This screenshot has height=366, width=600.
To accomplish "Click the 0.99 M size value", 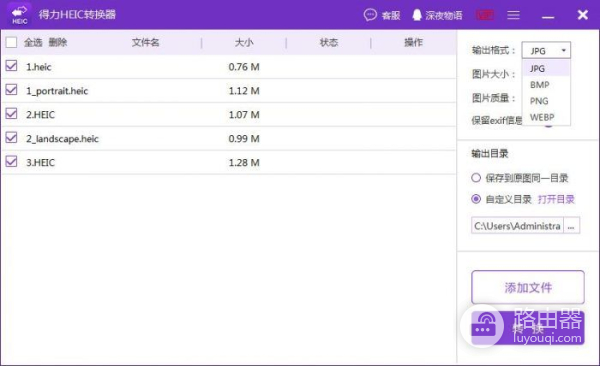I will pos(244,139).
